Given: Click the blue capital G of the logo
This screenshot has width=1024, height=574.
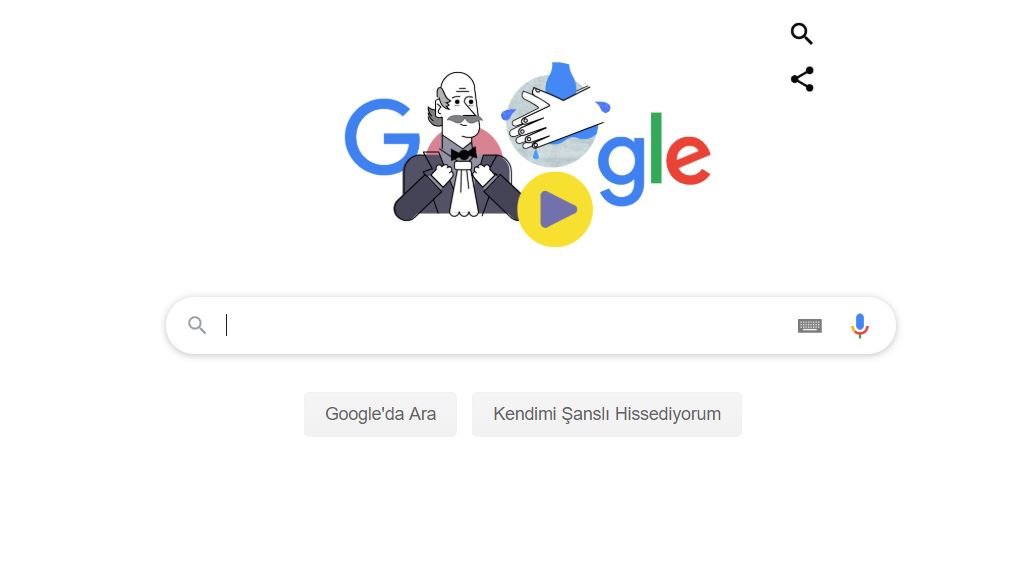Looking at the screenshot, I should pyautogui.click(x=381, y=137).
